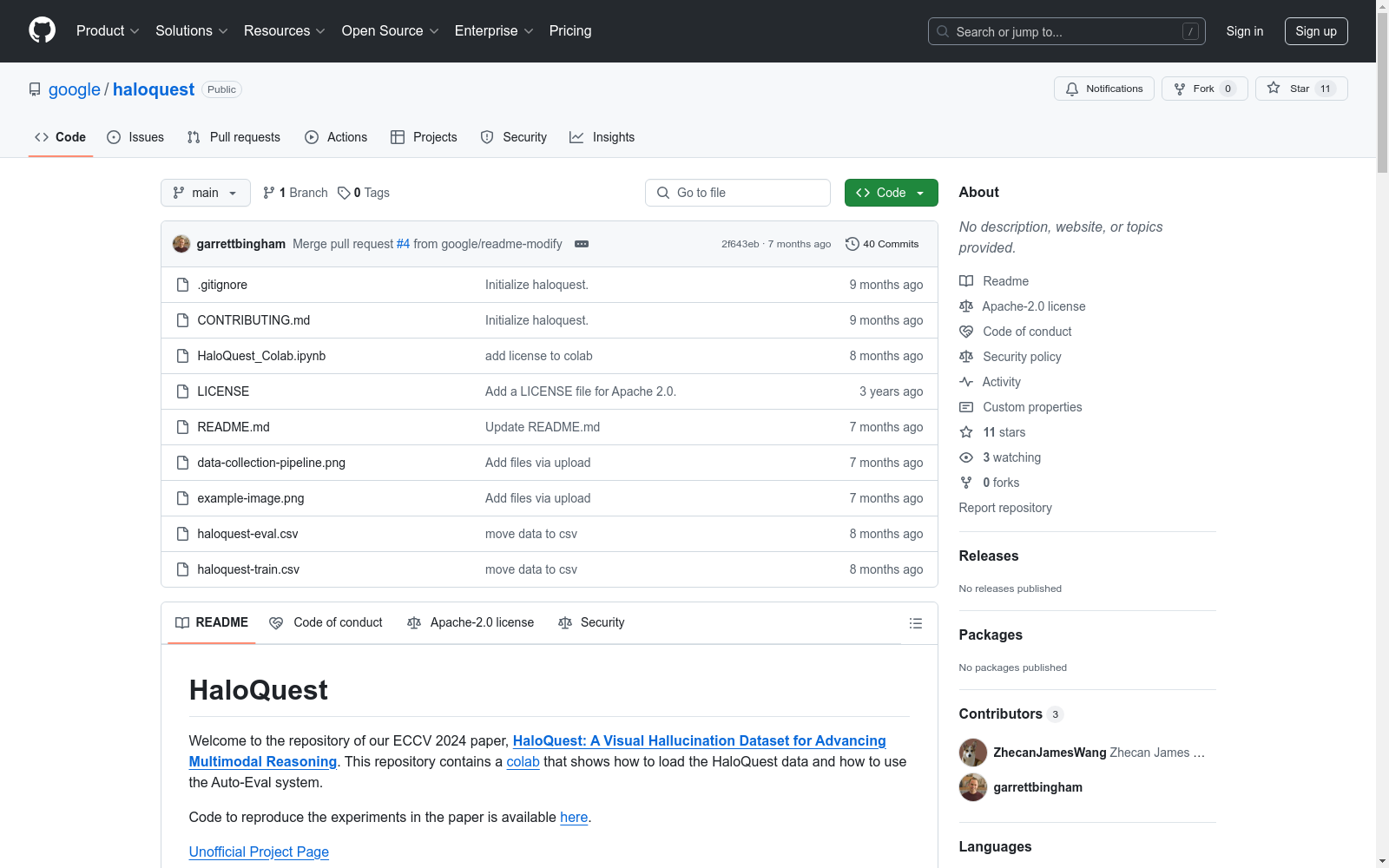Click the file icon for .gitignore

(x=182, y=285)
